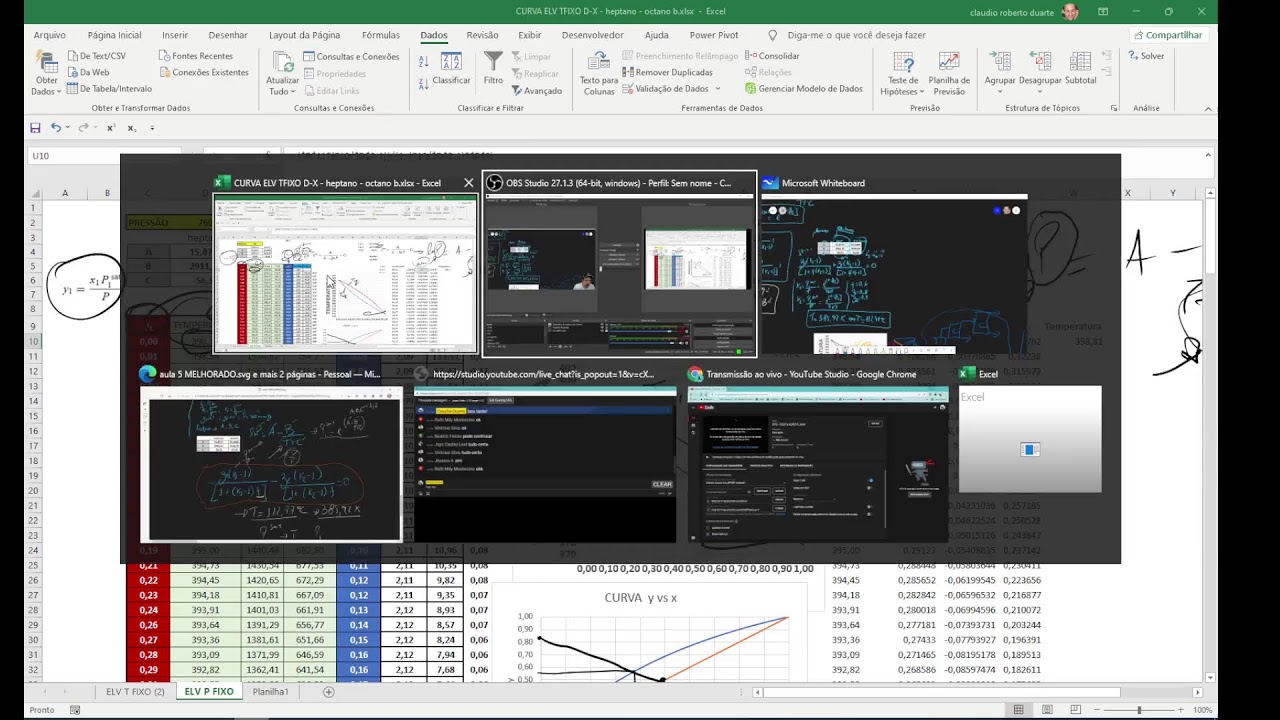This screenshot has height=720, width=1280.
Task: Click the Desagrupar icon
Action: point(1040,62)
